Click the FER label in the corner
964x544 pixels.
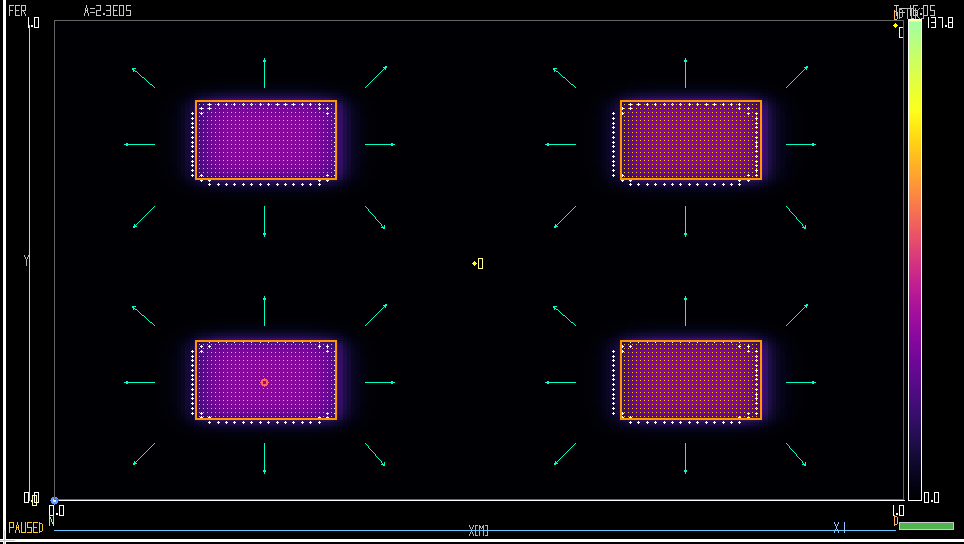click(17, 11)
